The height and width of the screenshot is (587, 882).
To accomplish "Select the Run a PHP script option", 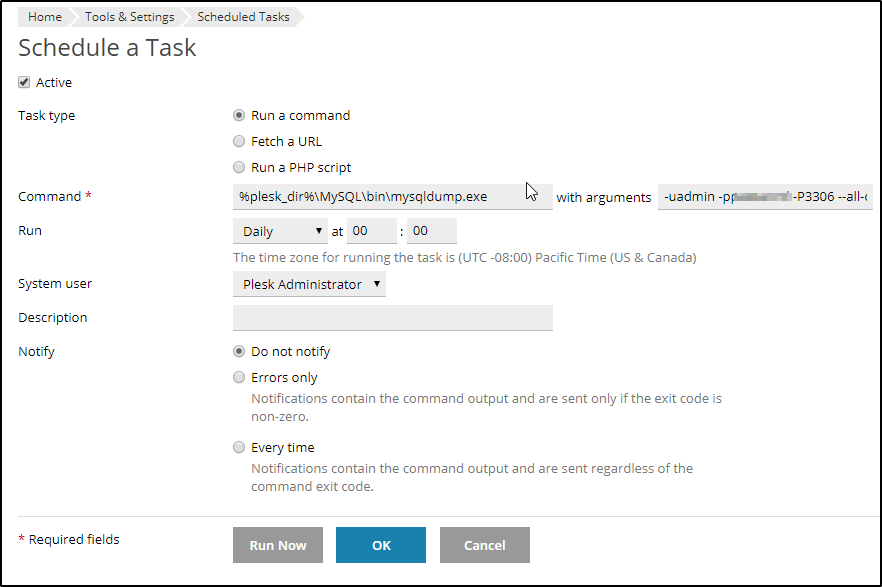I will (239, 167).
